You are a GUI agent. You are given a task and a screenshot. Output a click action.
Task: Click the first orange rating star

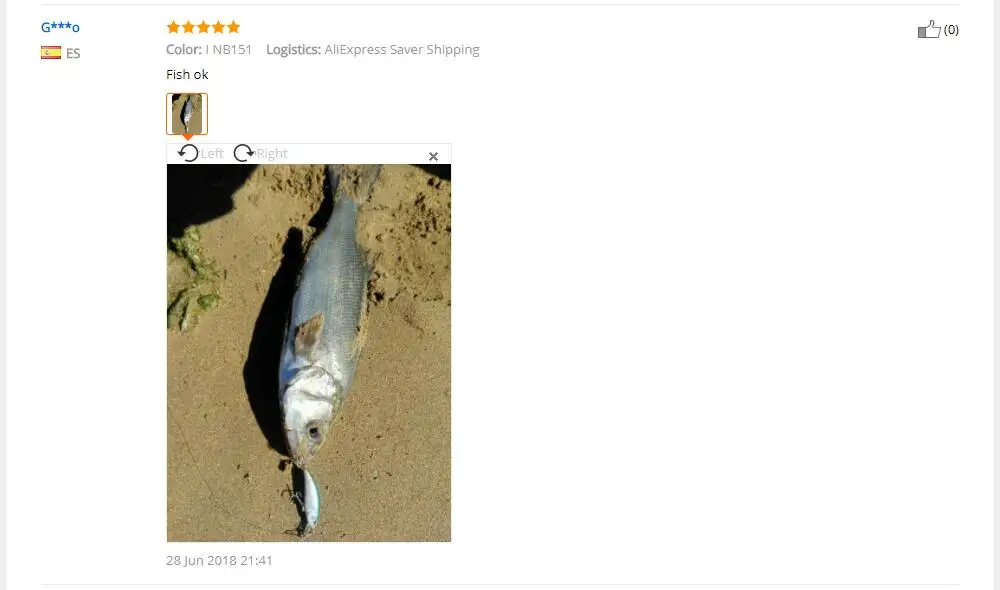pyautogui.click(x=173, y=27)
